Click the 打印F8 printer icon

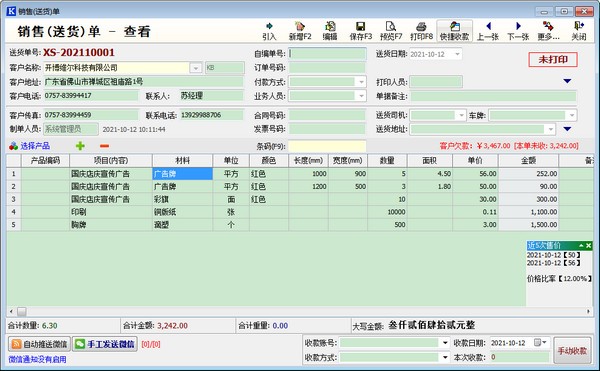[x=421, y=31]
